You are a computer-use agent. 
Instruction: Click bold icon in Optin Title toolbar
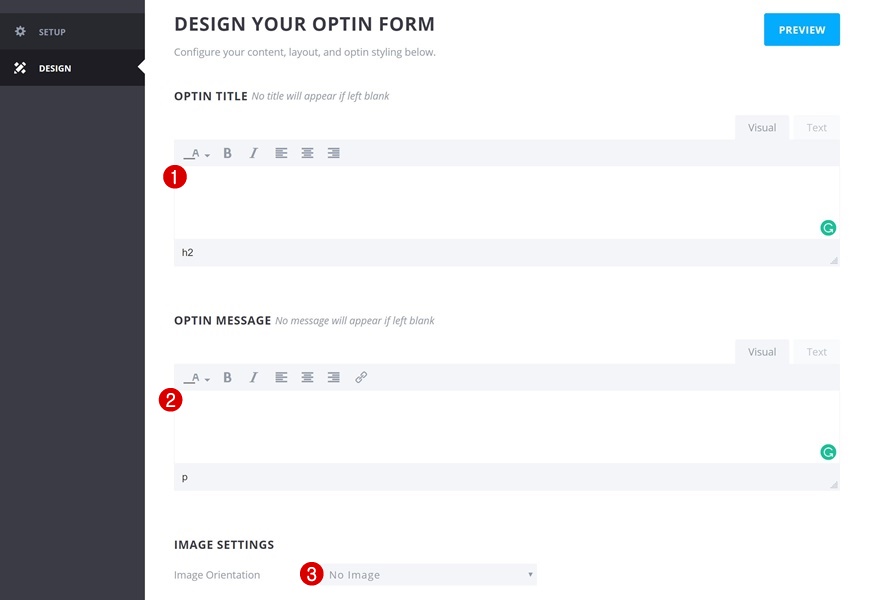pos(228,153)
